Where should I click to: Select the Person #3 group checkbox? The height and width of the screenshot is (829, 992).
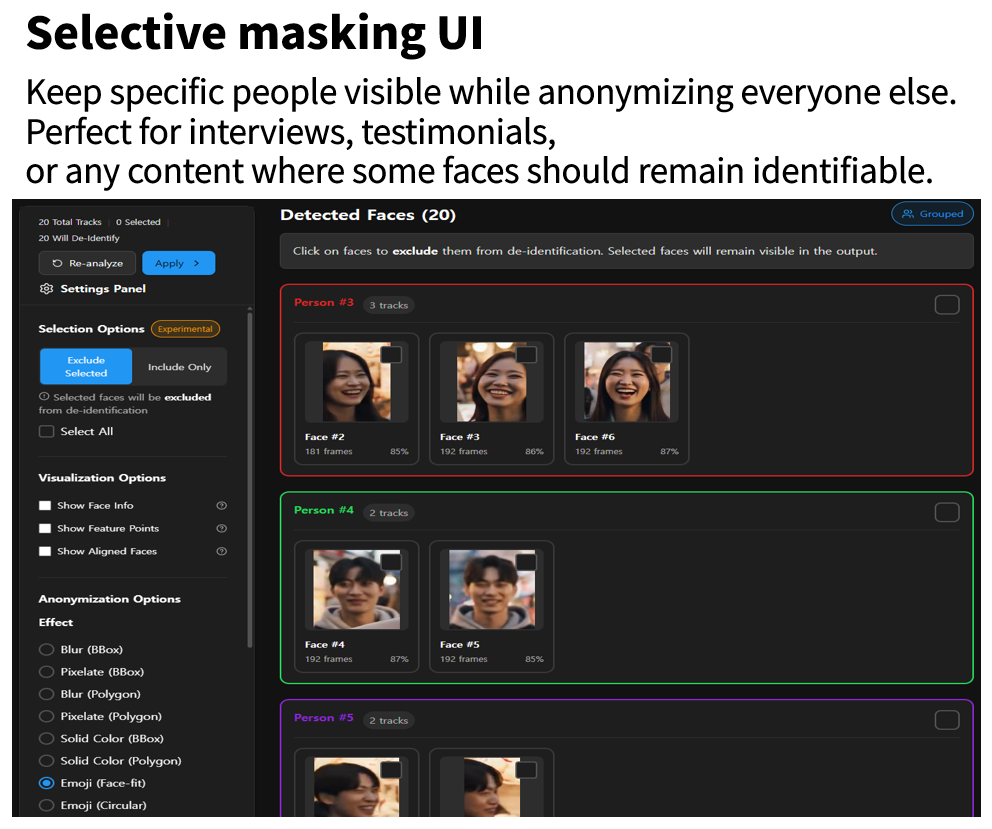946,304
